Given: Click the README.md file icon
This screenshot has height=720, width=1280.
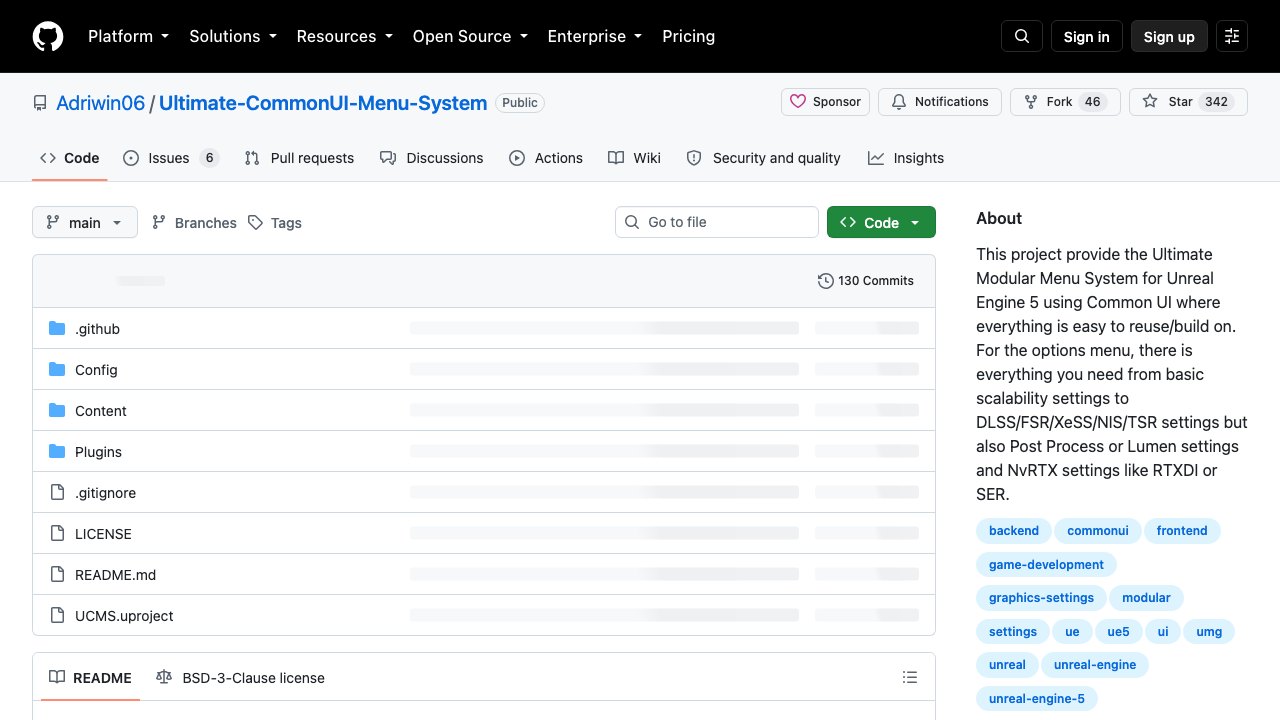Looking at the screenshot, I should [57, 575].
